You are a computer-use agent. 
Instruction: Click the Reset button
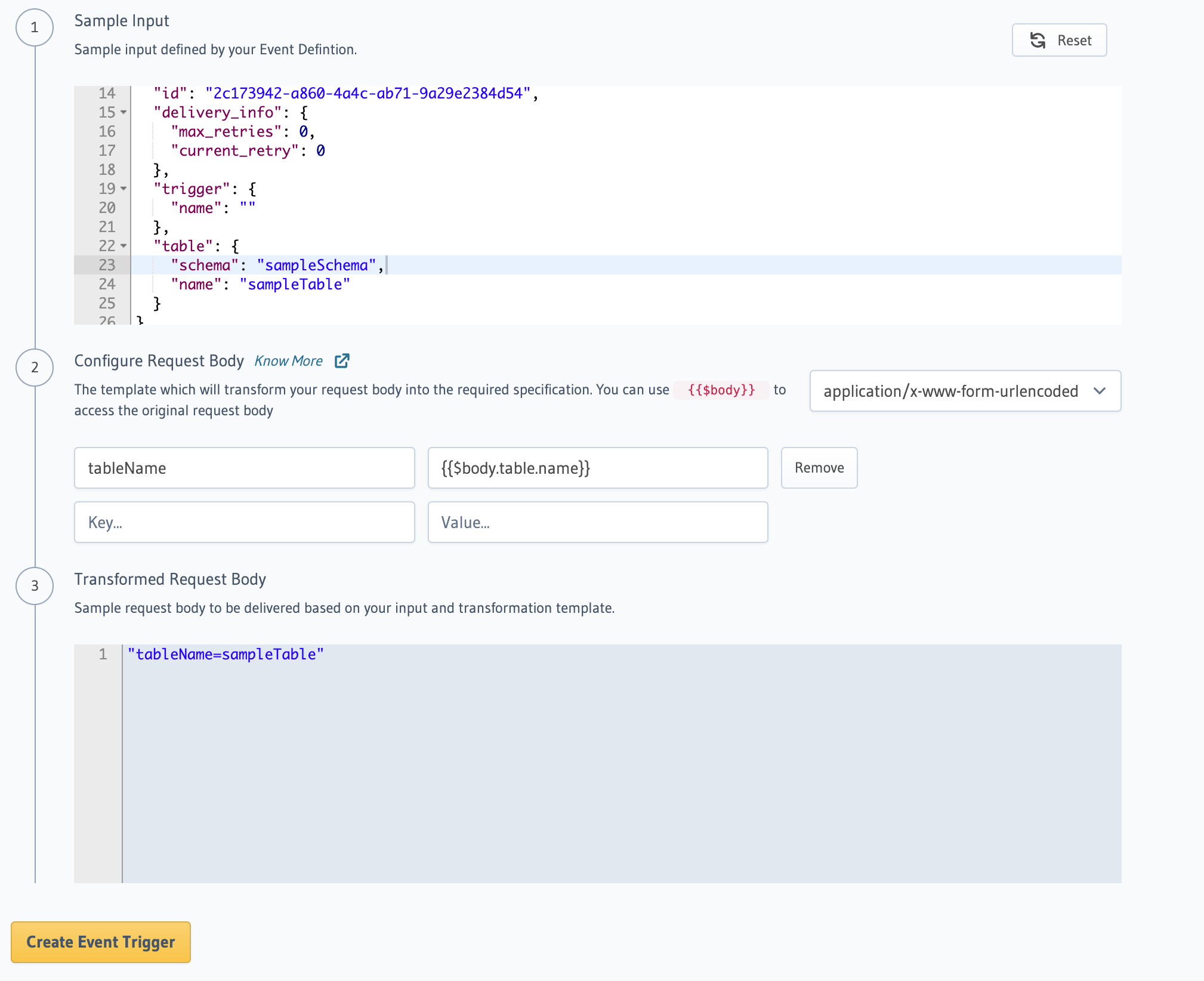(x=1059, y=40)
